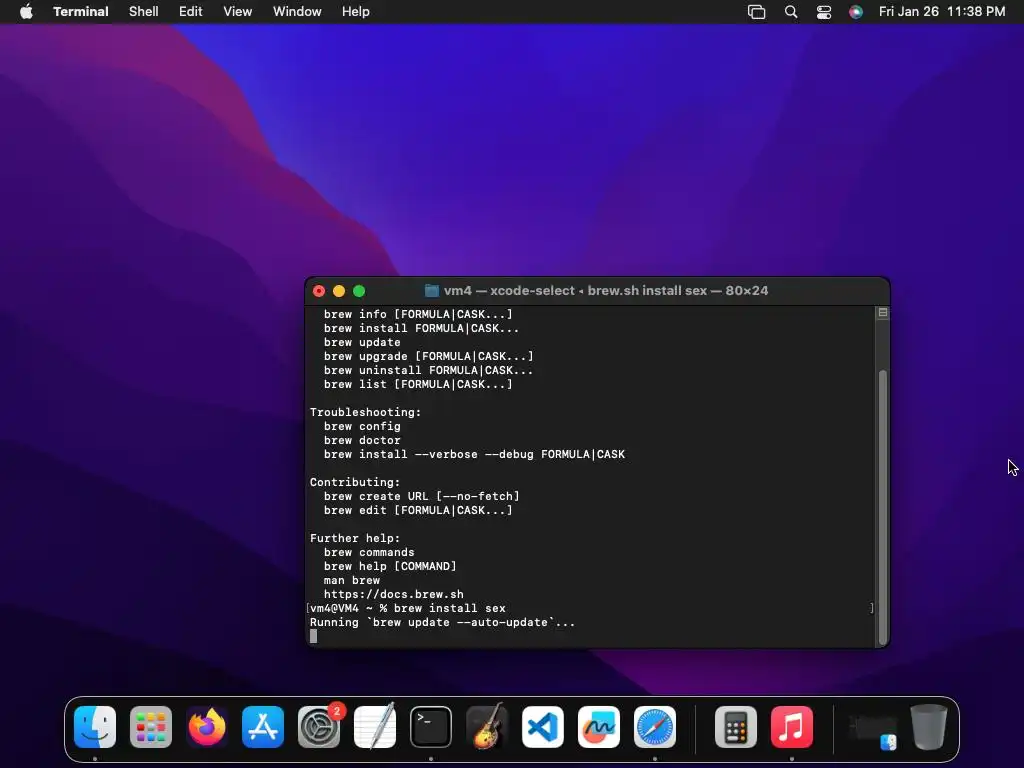The height and width of the screenshot is (768, 1024).
Task: Click the 'brew help [COMMAND]' line
Action: tap(390, 566)
